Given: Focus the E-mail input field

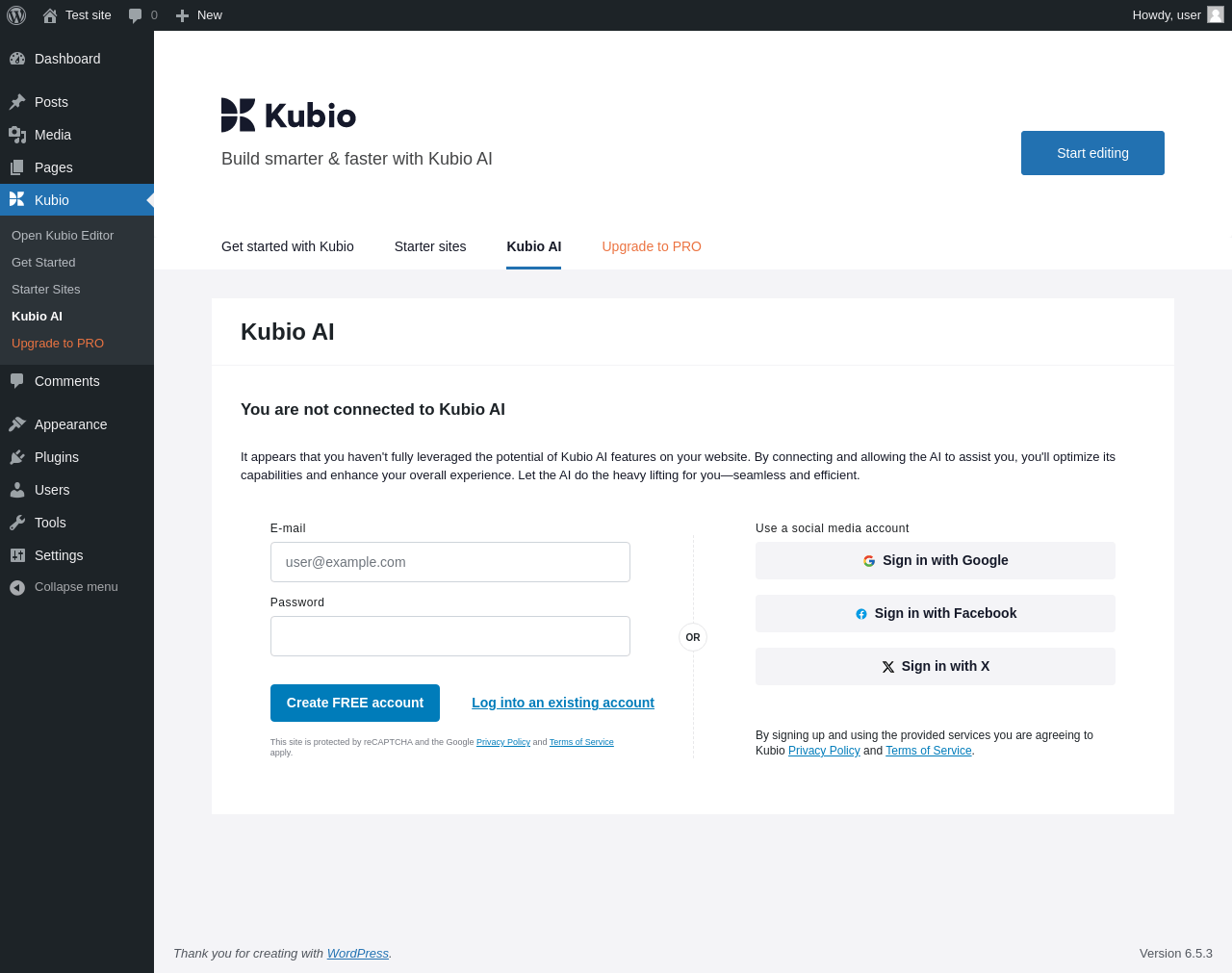Looking at the screenshot, I should point(450,562).
